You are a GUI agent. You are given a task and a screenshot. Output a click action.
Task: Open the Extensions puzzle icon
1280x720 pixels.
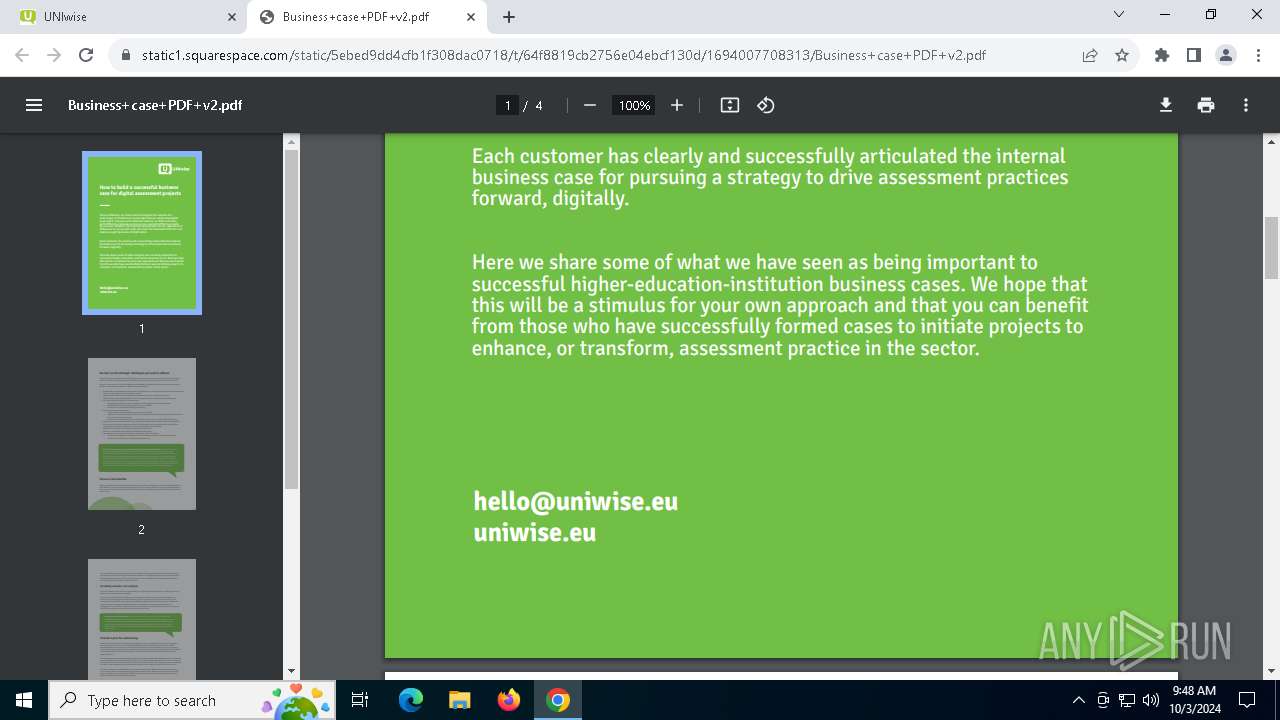tap(1162, 55)
